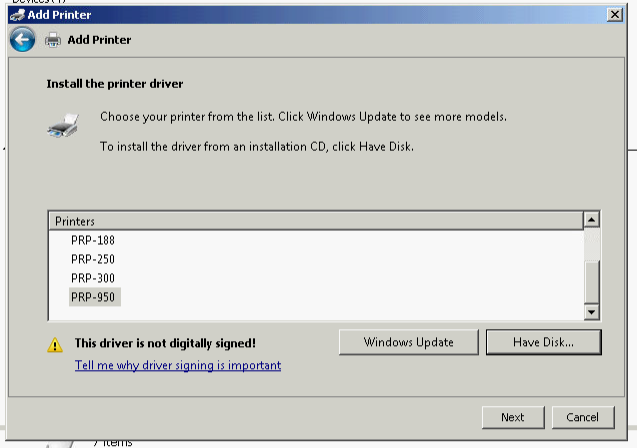637x448 pixels.
Task: Click the Have Disk button
Action: [x=543, y=342]
